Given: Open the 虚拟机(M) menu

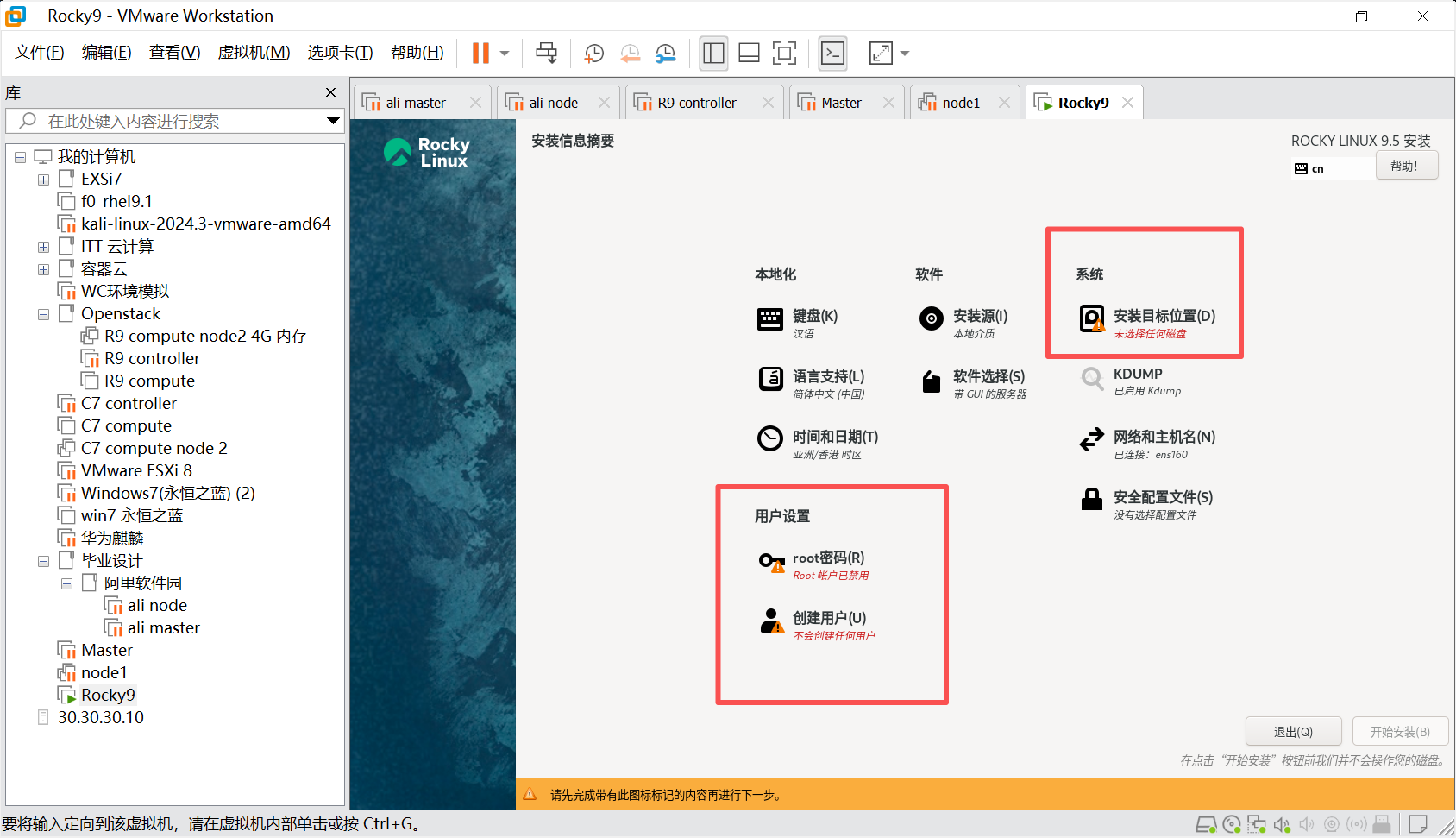Looking at the screenshot, I should coord(254,53).
